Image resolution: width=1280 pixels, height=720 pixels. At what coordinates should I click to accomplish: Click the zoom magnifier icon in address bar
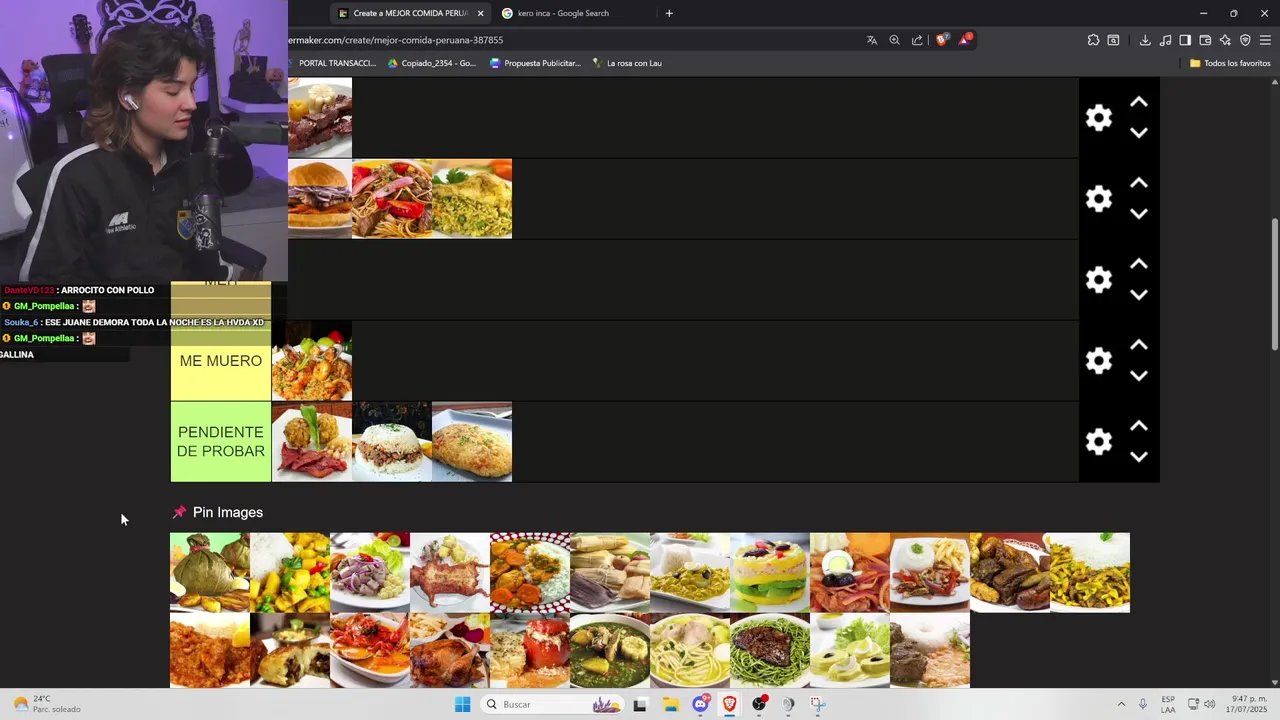tap(894, 40)
